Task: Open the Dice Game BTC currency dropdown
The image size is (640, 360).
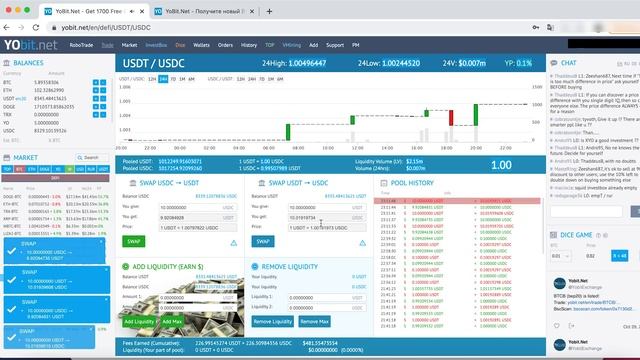Action: point(560,256)
